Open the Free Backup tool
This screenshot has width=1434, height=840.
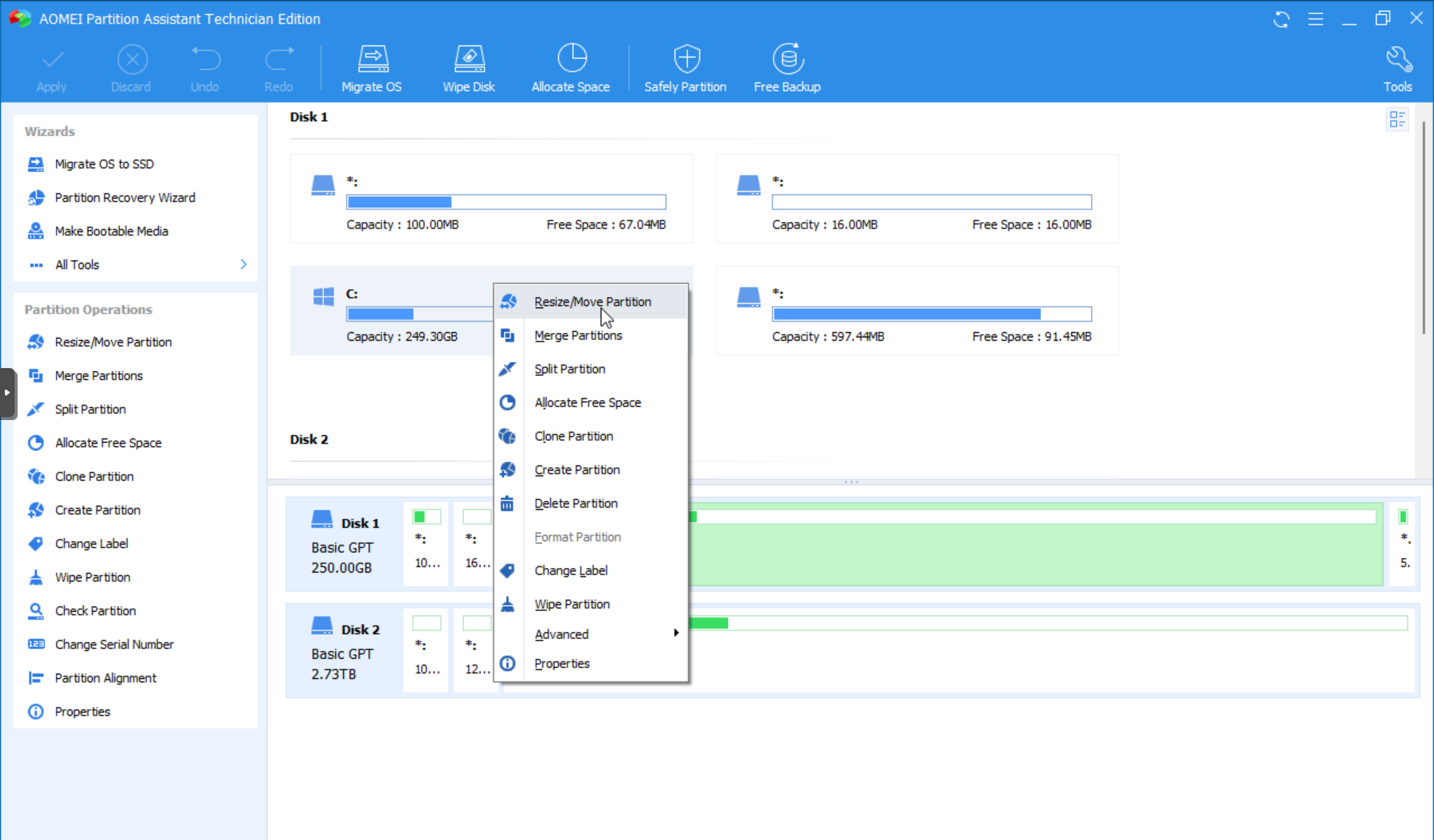tap(788, 68)
